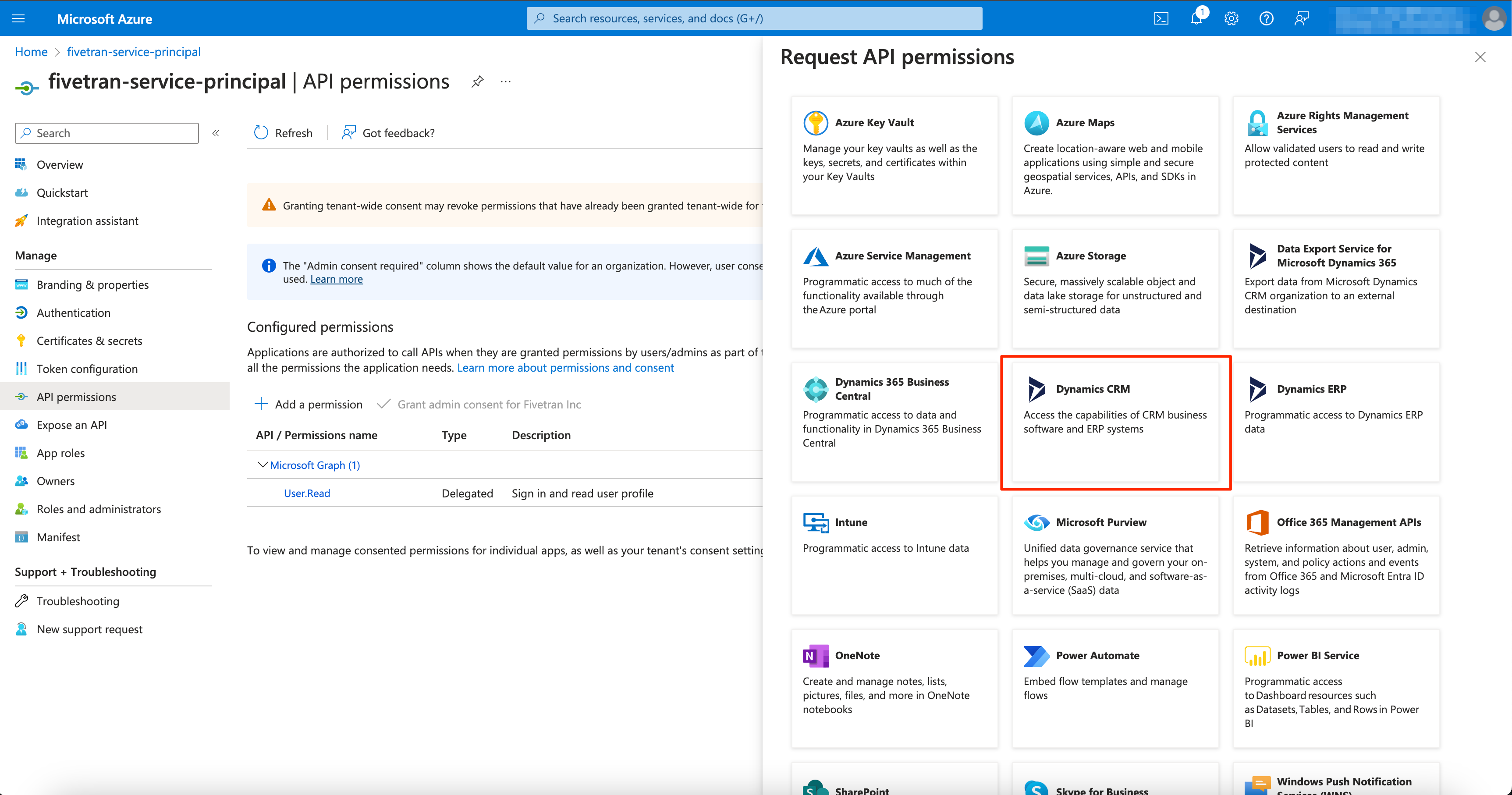The image size is (1512, 795).
Task: Select the Azure Key Vault API card
Action: [x=894, y=156]
